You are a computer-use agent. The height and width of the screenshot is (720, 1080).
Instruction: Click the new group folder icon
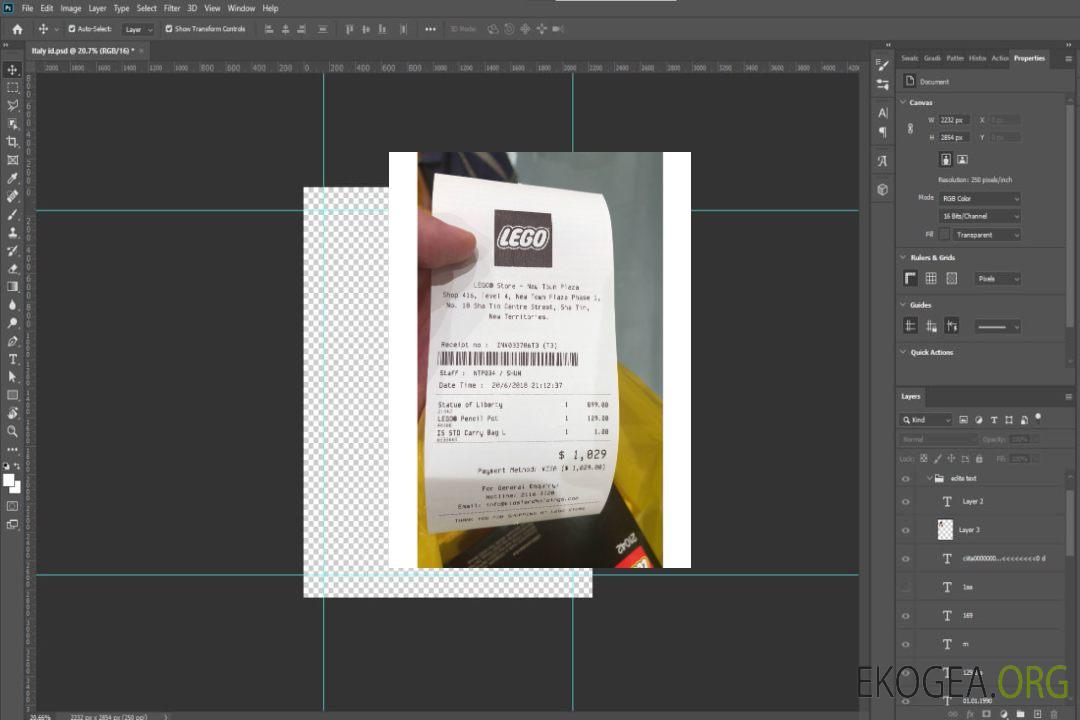coord(1020,714)
